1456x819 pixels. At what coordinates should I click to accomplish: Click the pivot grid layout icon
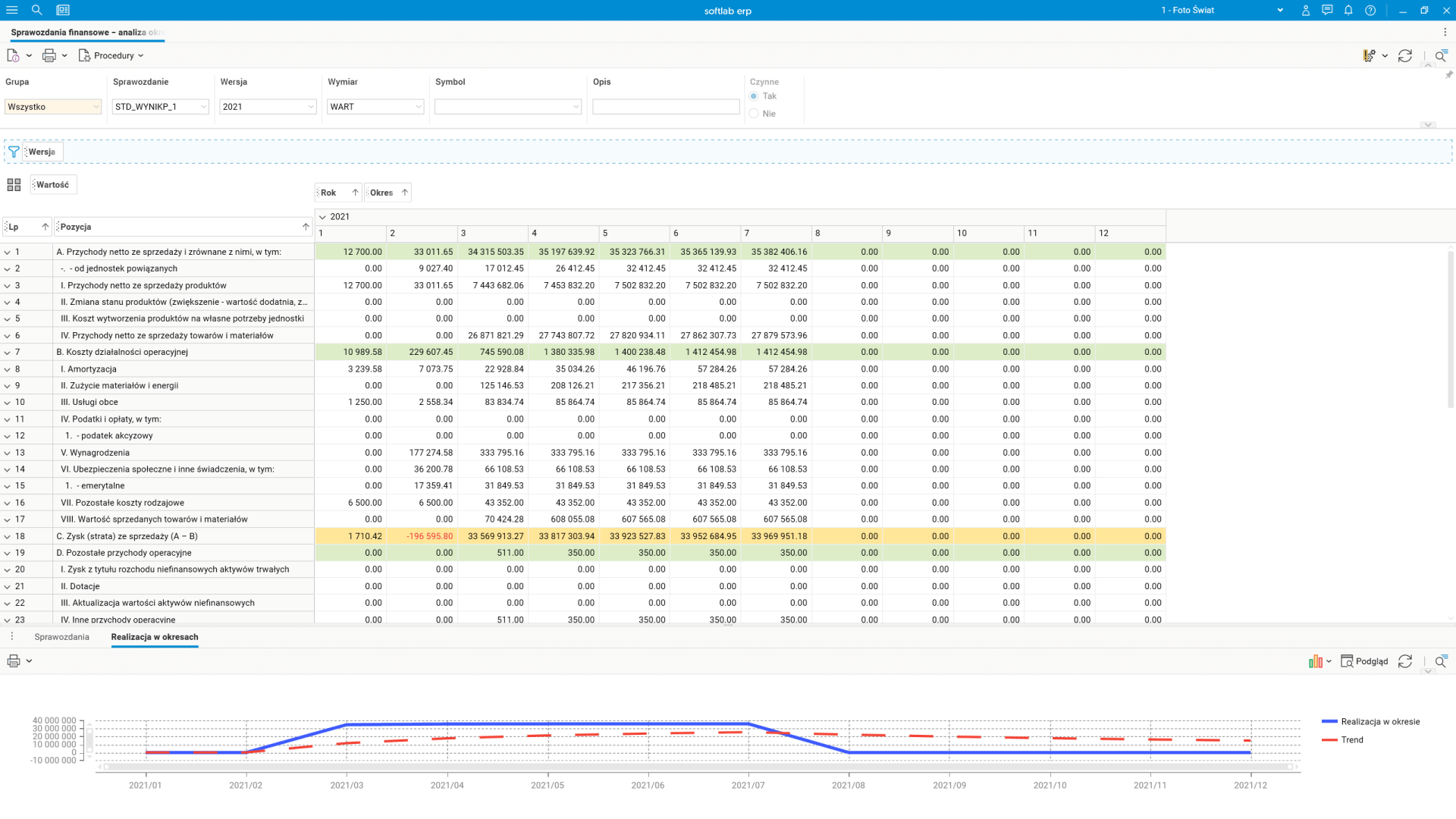[x=14, y=184]
